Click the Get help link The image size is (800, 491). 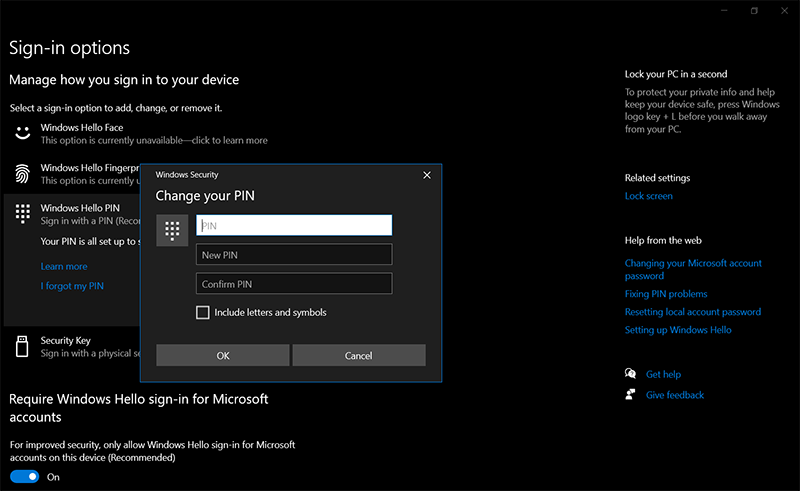tap(663, 374)
